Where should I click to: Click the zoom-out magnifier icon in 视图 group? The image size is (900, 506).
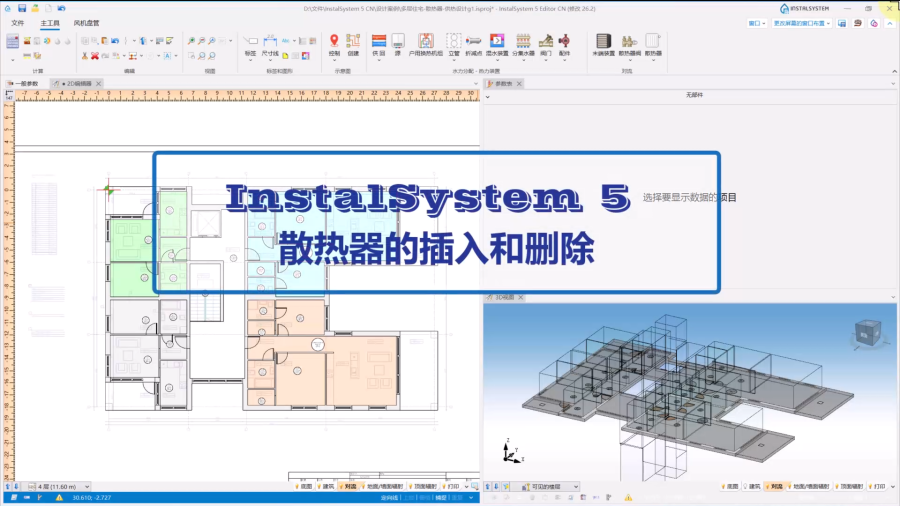coord(201,41)
